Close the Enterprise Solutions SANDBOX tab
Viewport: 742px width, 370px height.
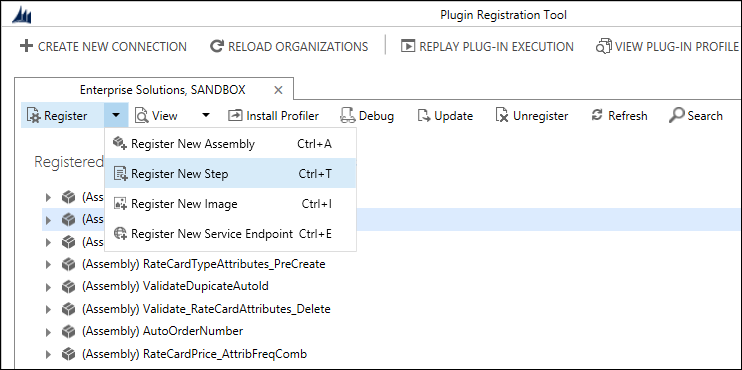pyautogui.click(x=279, y=90)
